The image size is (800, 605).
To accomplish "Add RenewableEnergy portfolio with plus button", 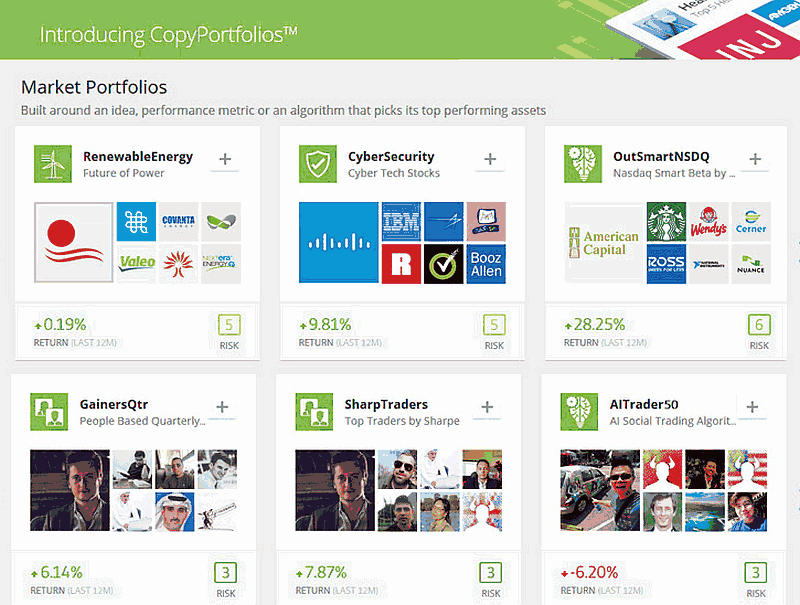I will pyautogui.click(x=224, y=159).
